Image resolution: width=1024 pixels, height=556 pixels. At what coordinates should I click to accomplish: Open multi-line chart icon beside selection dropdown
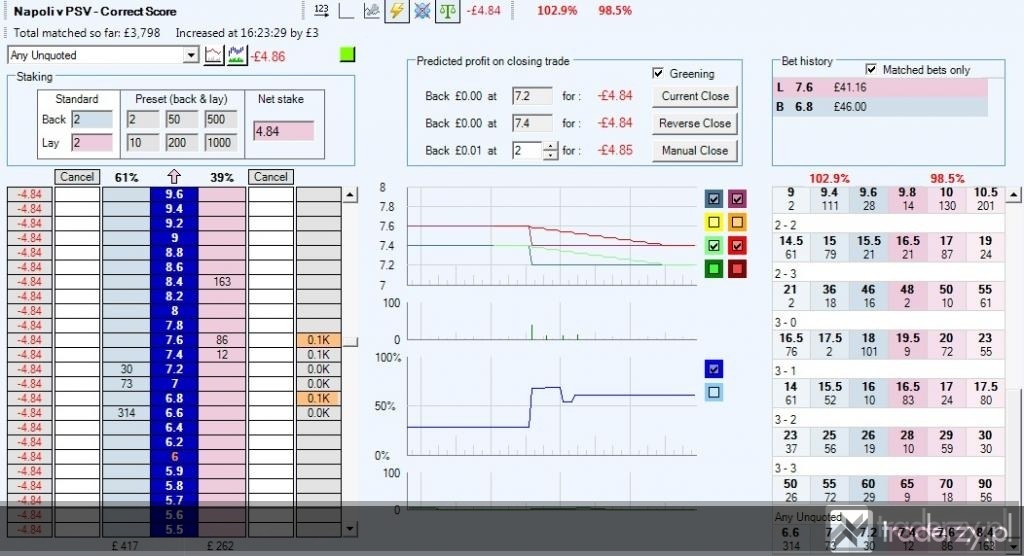[x=236, y=56]
